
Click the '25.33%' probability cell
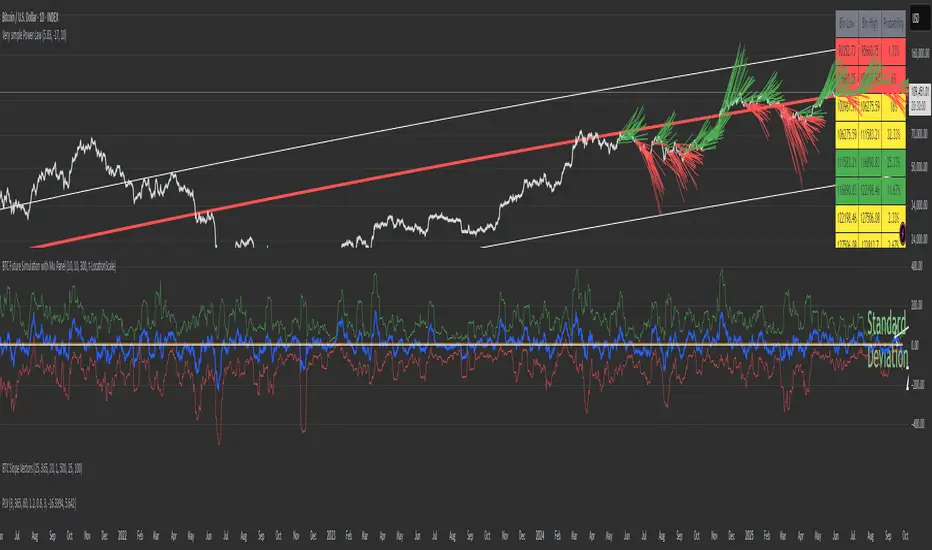(893, 163)
